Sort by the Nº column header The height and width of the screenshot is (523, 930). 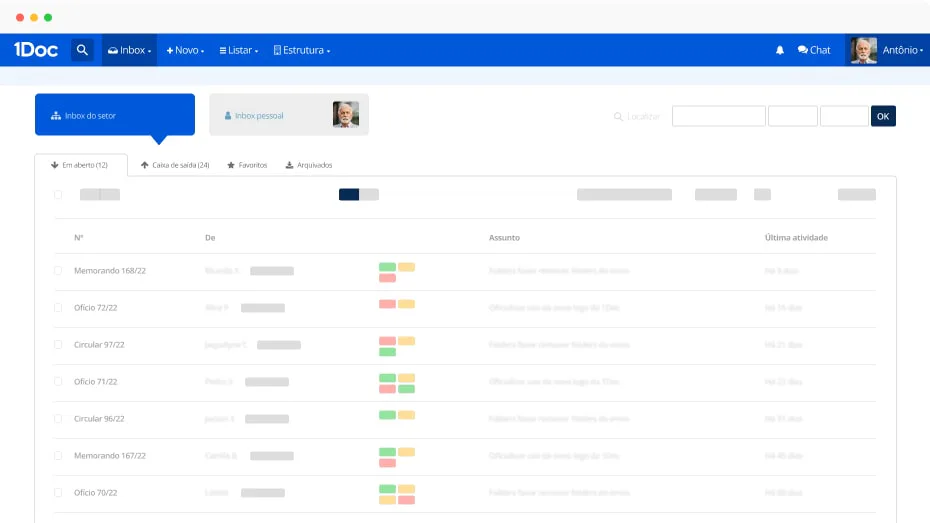click(78, 237)
